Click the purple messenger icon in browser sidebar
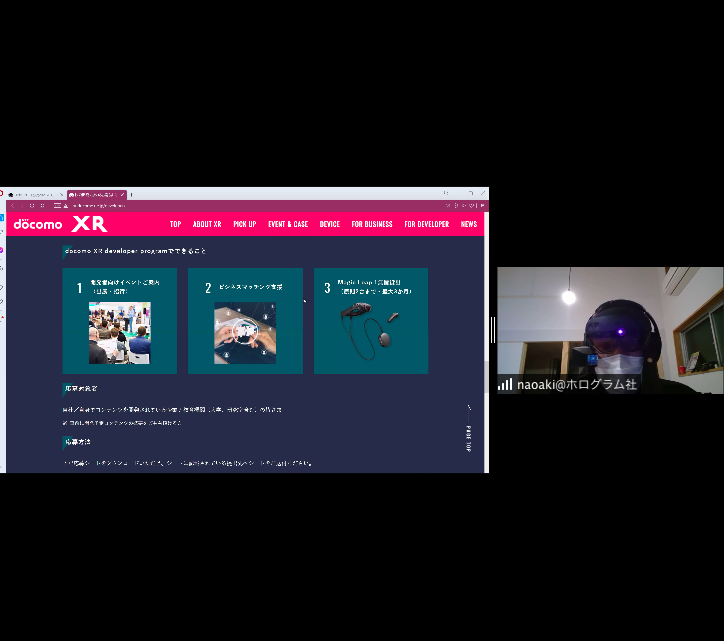Image resolution: width=724 pixels, height=641 pixels. [1, 250]
